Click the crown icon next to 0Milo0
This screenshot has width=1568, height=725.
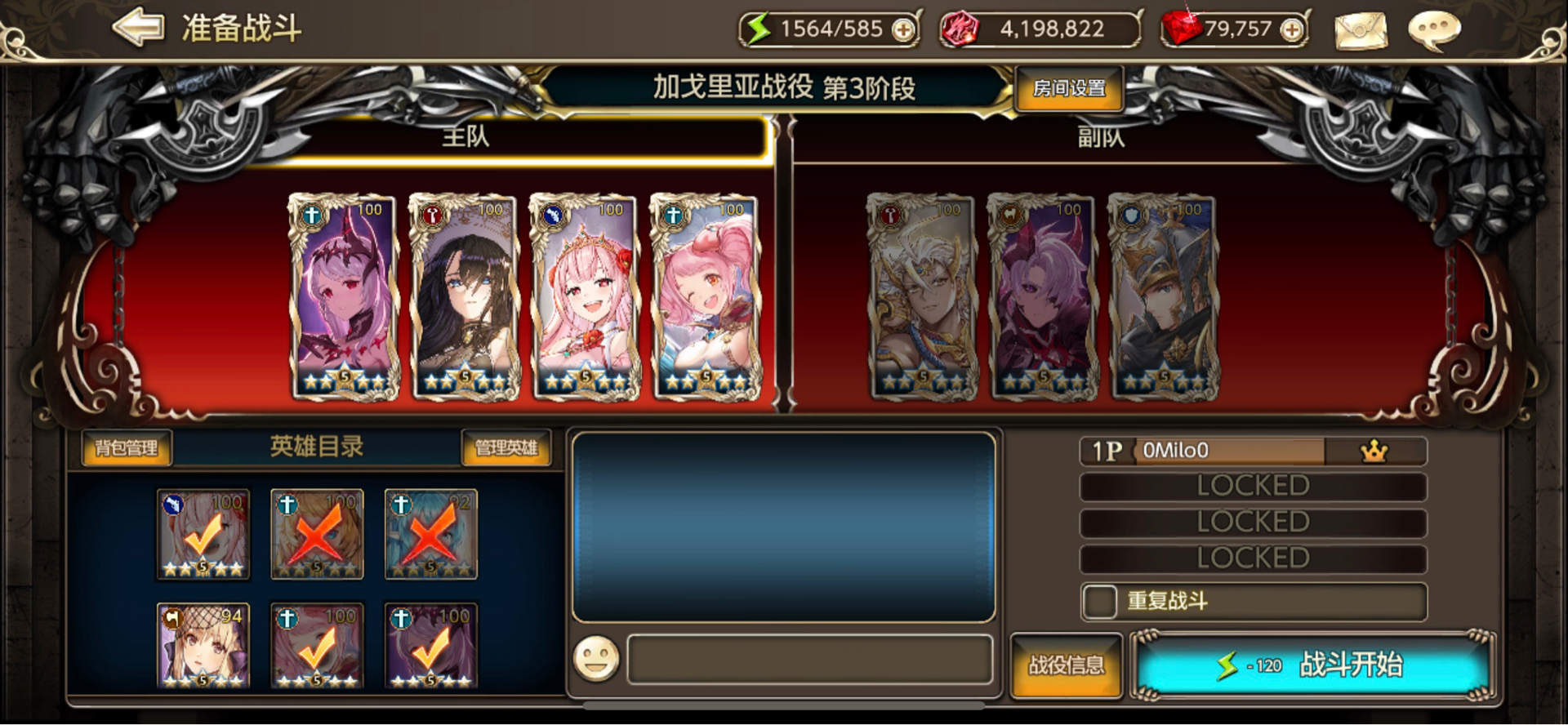click(1374, 451)
